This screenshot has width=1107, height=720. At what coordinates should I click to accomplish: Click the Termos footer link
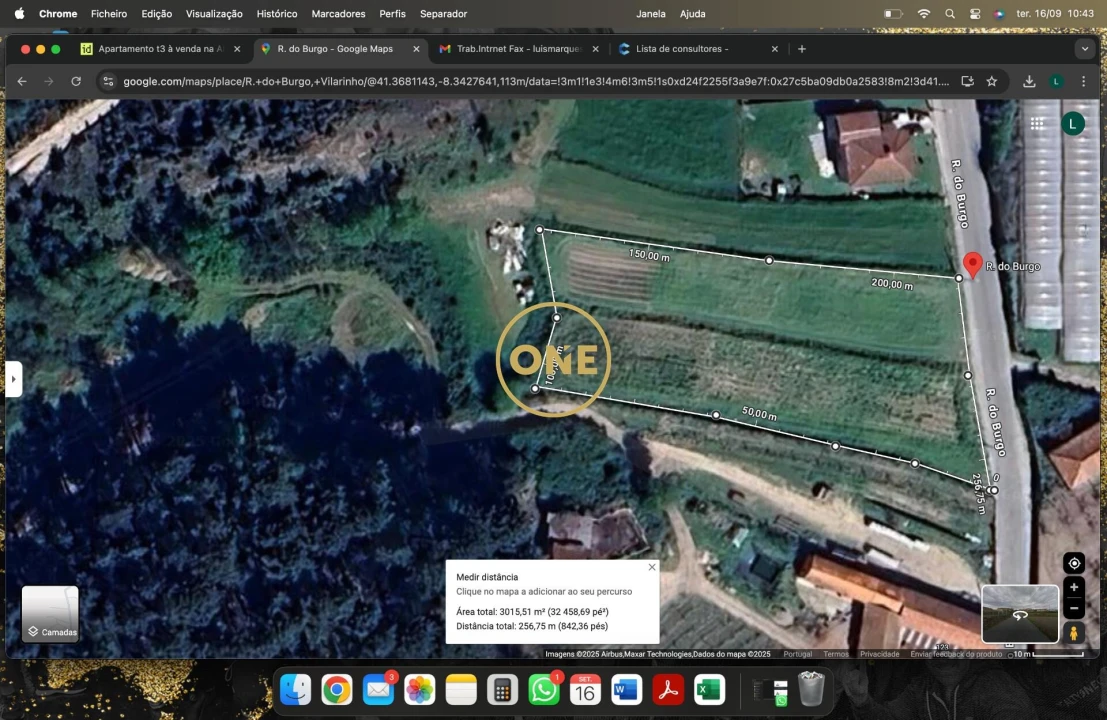[x=835, y=653]
